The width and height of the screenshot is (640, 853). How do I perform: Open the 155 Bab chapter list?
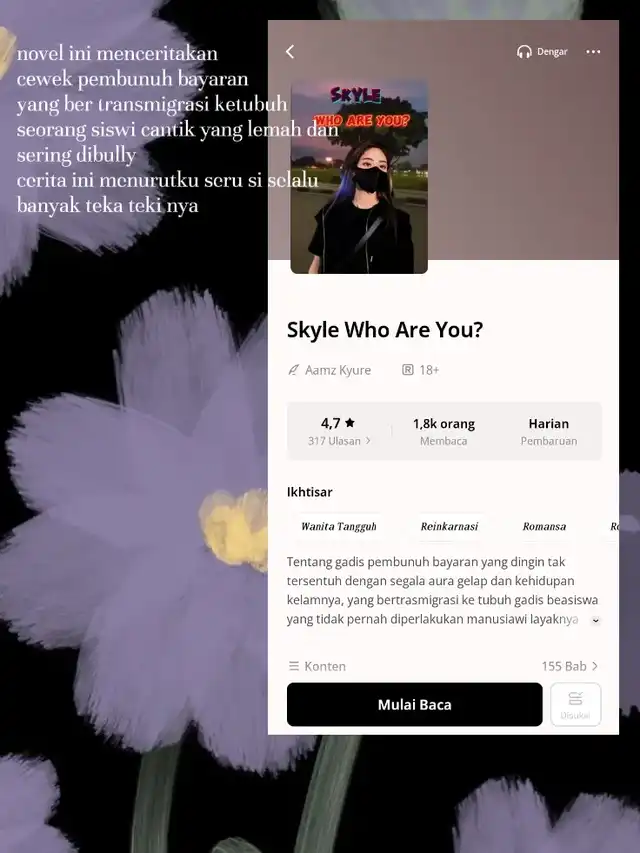[570, 666]
